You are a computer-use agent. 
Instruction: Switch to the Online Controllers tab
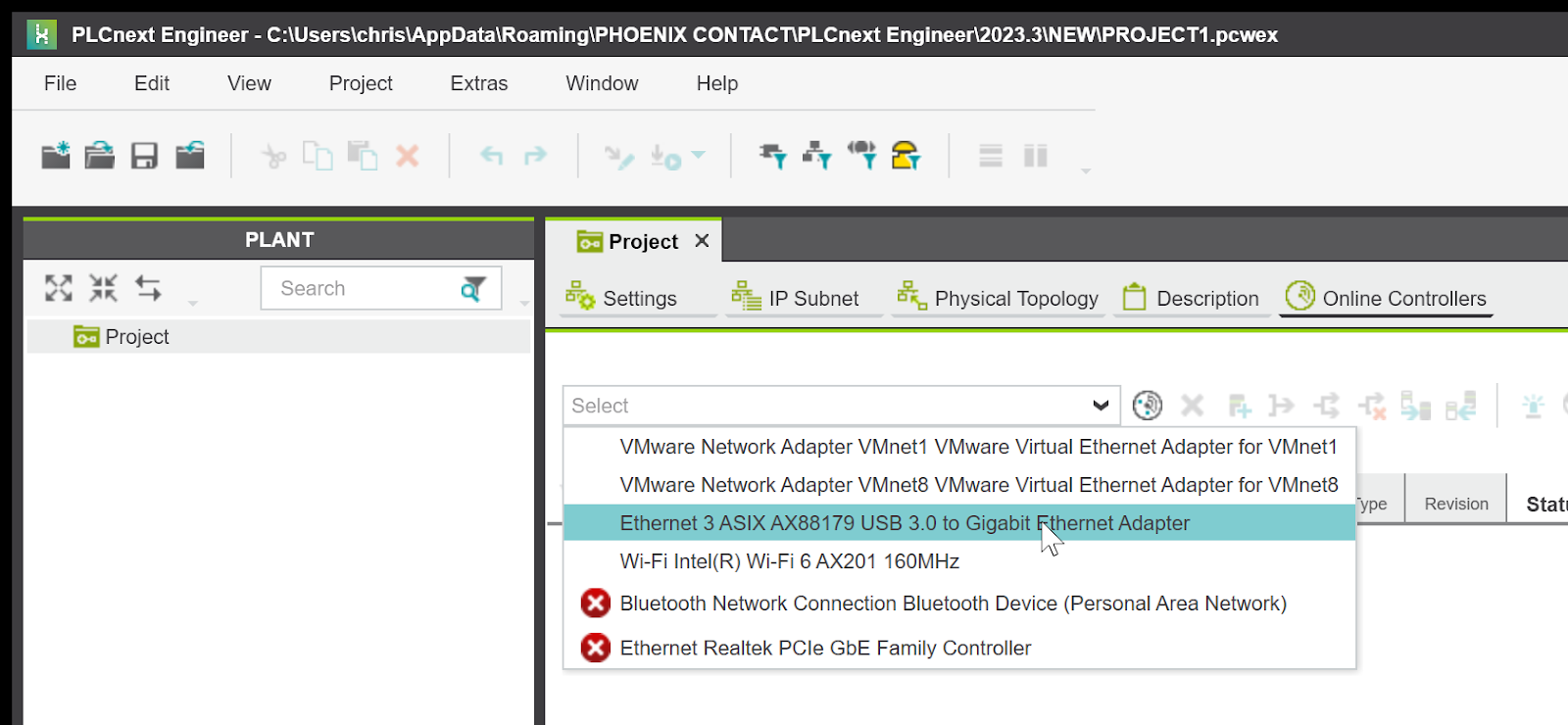coord(1386,298)
